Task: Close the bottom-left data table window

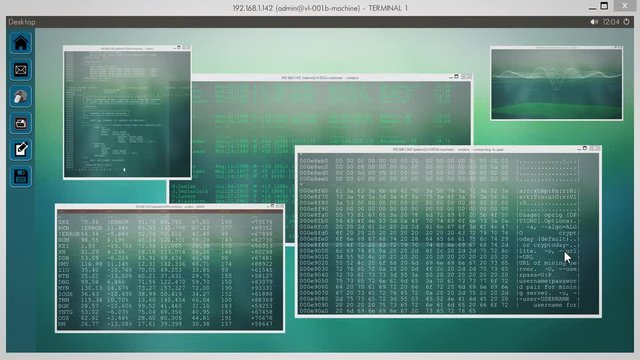Action: (280, 206)
